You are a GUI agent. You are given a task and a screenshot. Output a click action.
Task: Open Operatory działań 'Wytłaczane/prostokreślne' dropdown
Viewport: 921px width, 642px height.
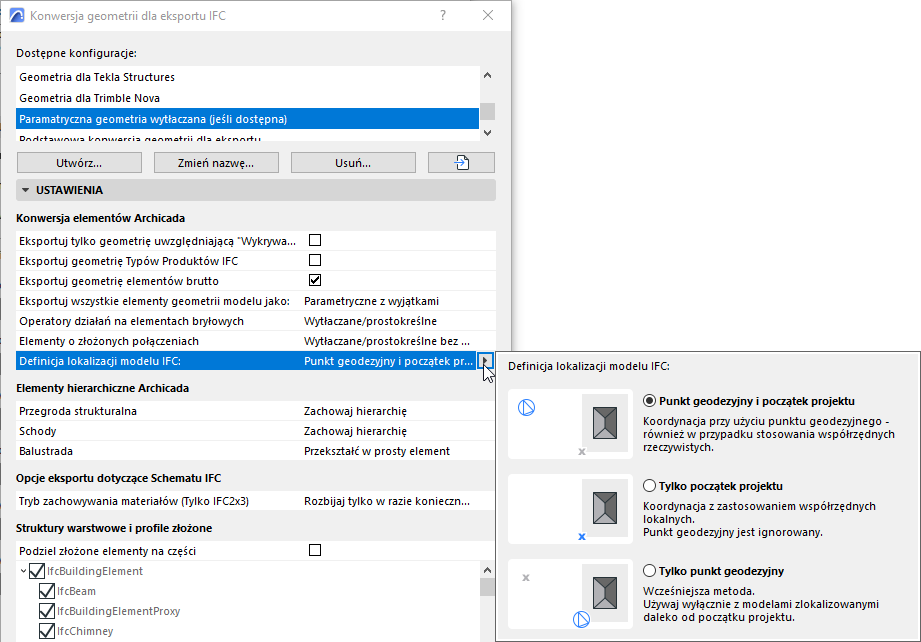pos(370,321)
